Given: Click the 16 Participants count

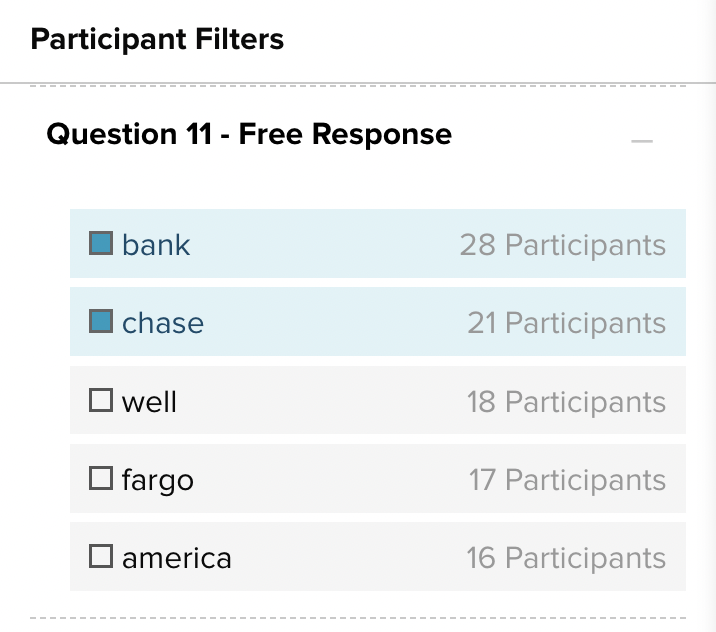Looking at the screenshot, I should click(x=566, y=558).
